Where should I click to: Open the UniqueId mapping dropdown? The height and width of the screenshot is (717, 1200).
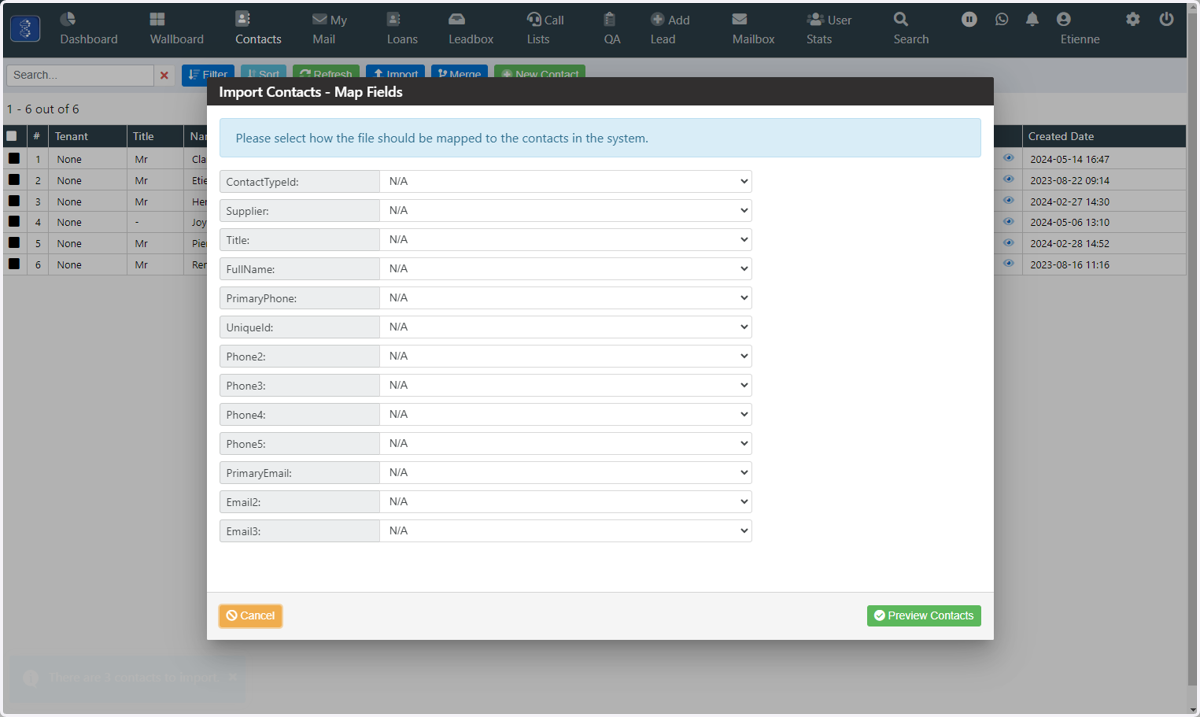point(565,326)
